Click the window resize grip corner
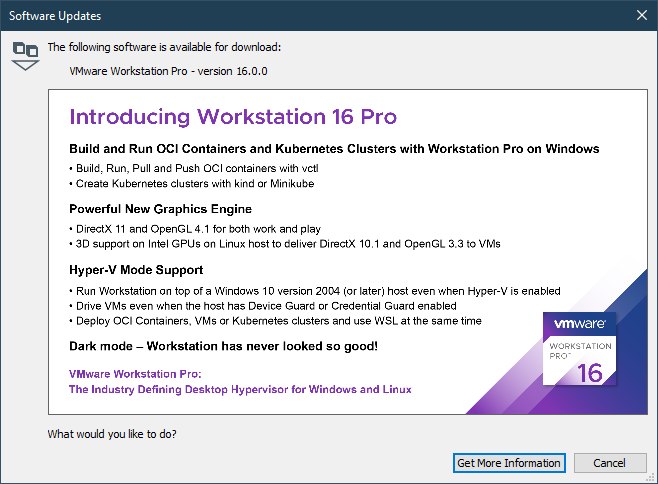Viewport: 658px width, 484px height. (x=652, y=478)
